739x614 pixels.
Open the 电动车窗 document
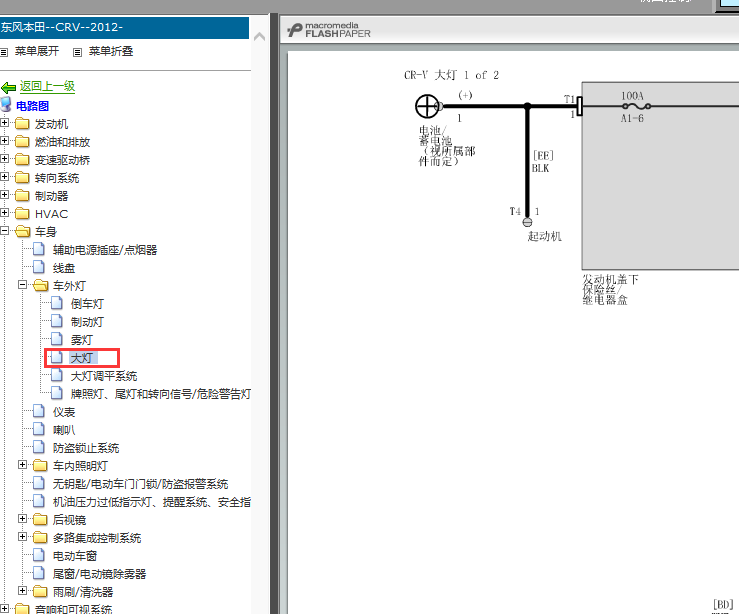(74, 556)
